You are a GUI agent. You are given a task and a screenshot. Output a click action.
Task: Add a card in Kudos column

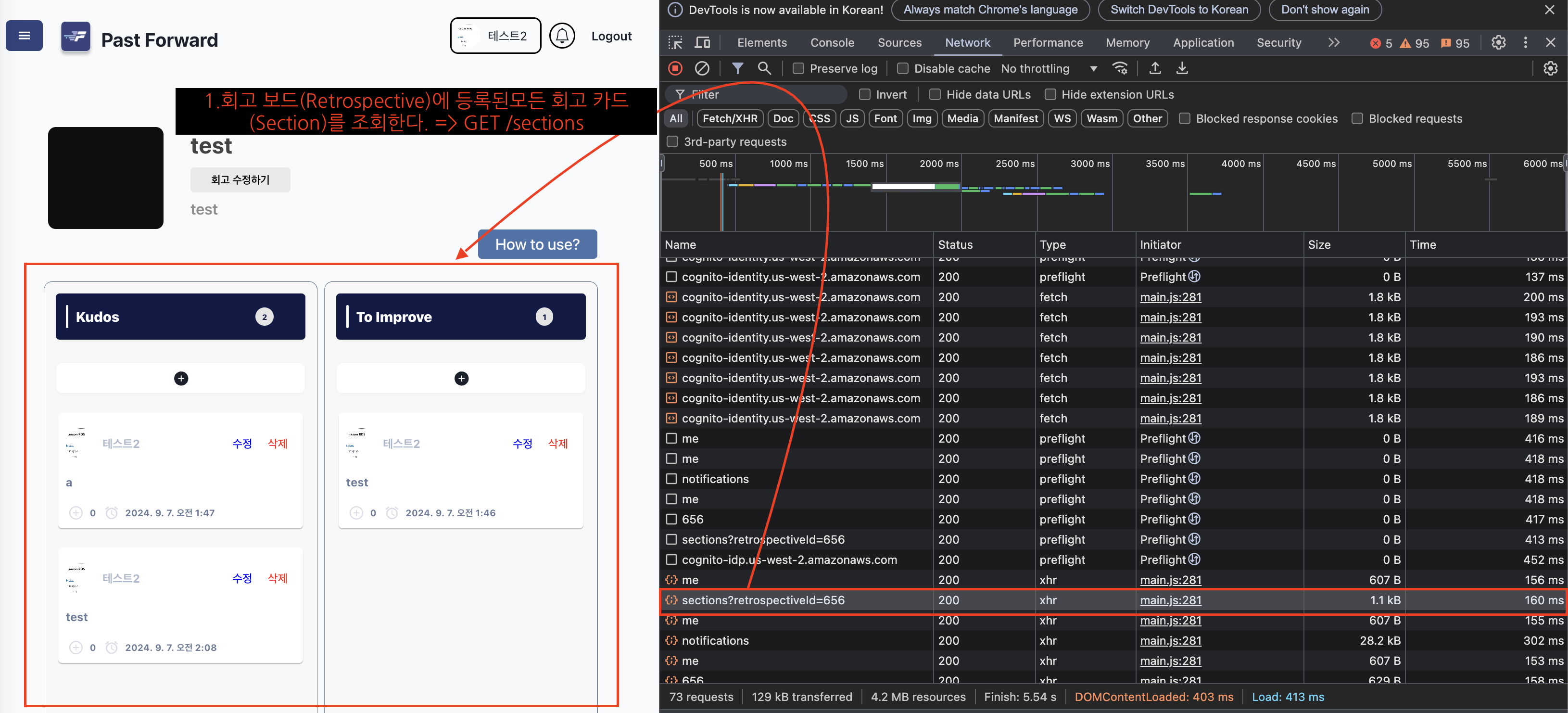coord(181,378)
